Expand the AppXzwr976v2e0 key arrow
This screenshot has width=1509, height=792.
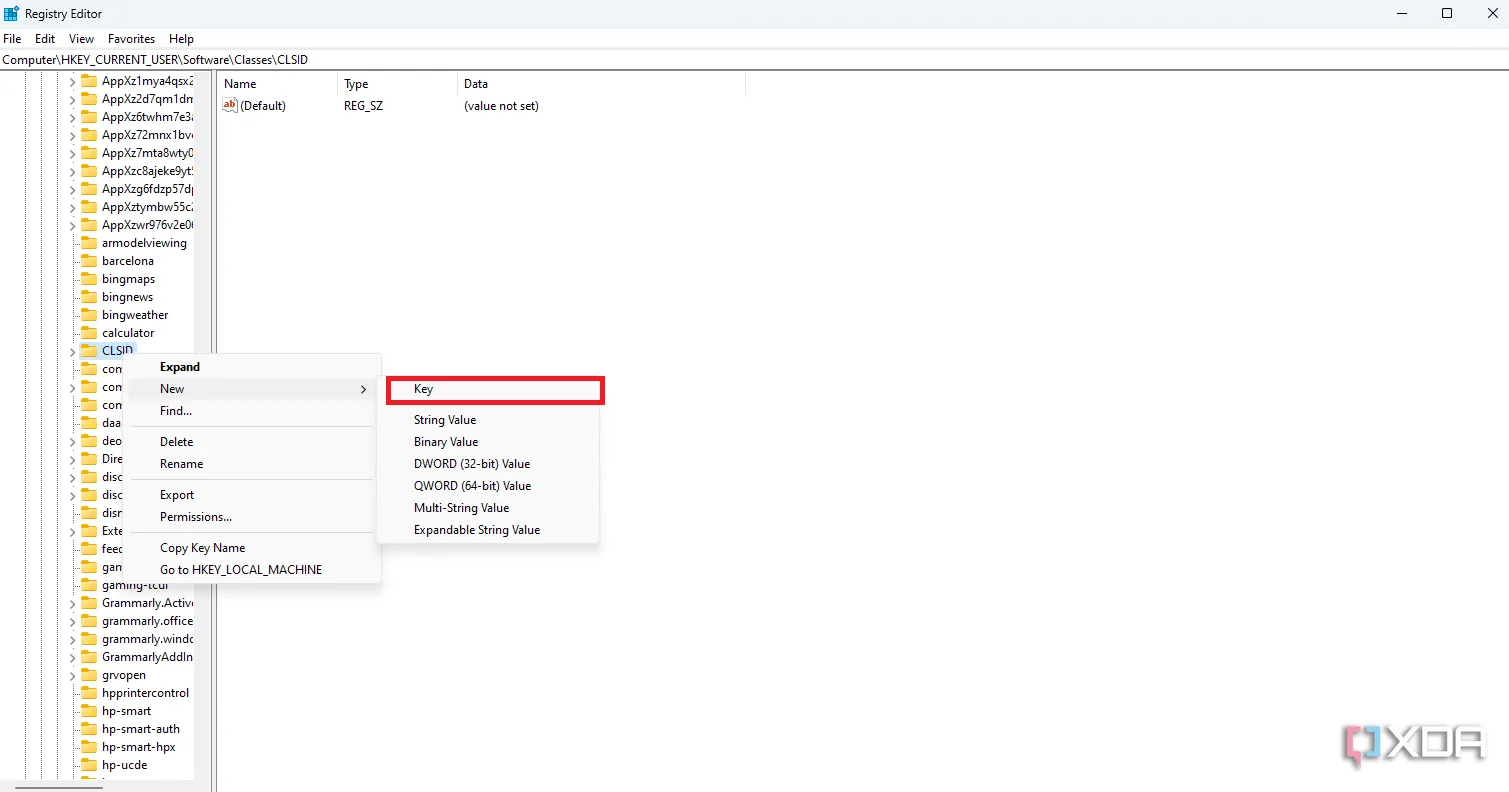point(72,226)
